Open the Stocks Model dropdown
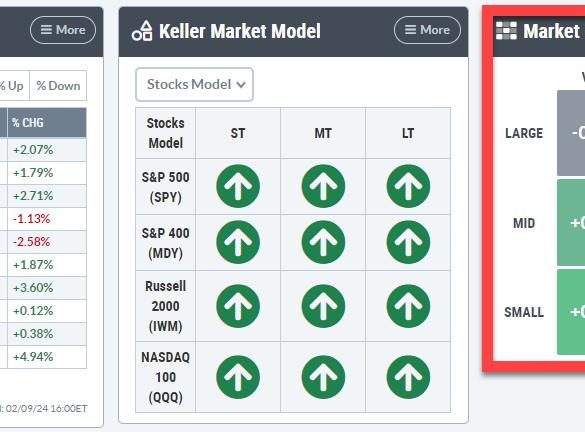585x432 pixels. click(x=194, y=84)
